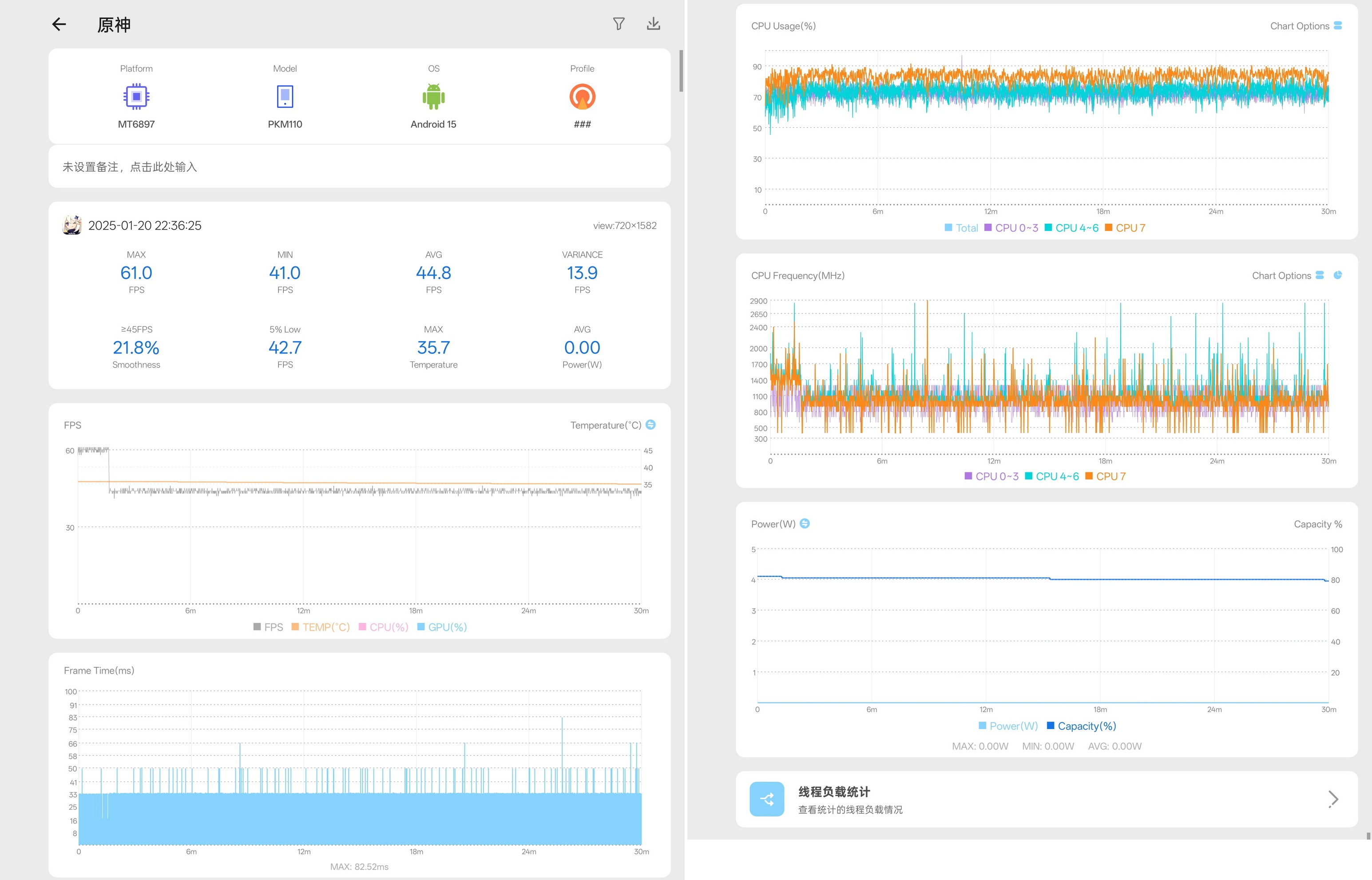Toggle the TEMP(°C) legend series
The width and height of the screenshot is (1372, 880).
click(321, 627)
